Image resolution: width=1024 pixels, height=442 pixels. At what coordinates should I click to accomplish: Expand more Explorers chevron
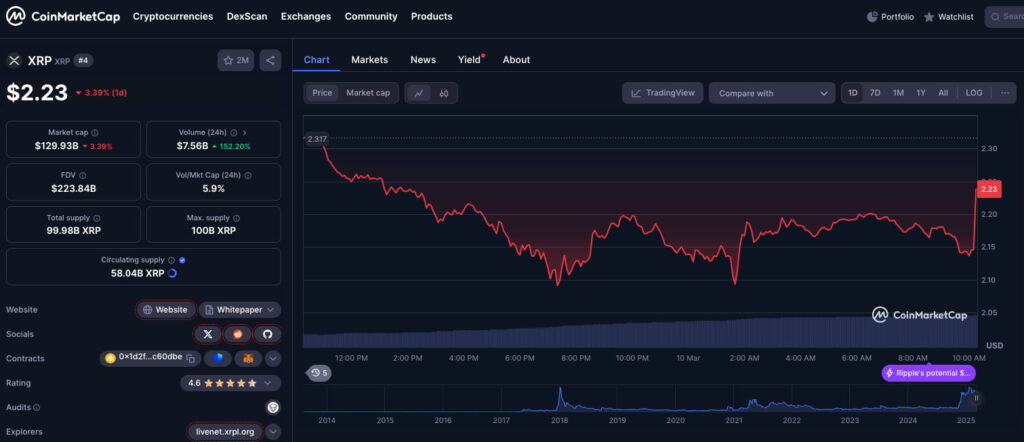tap(273, 432)
